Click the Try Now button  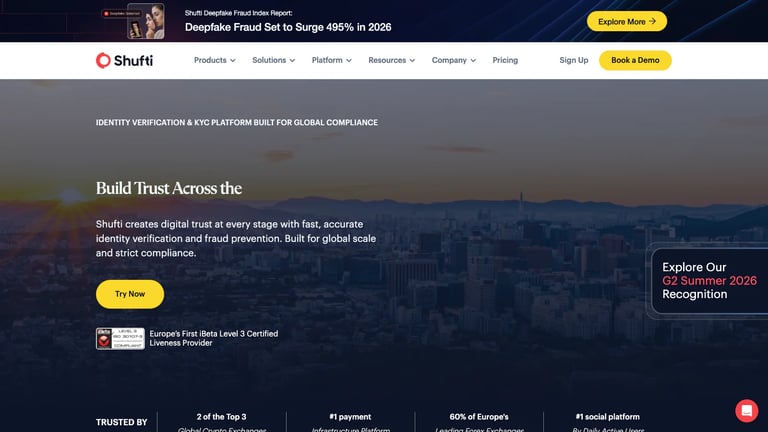pyautogui.click(x=130, y=294)
